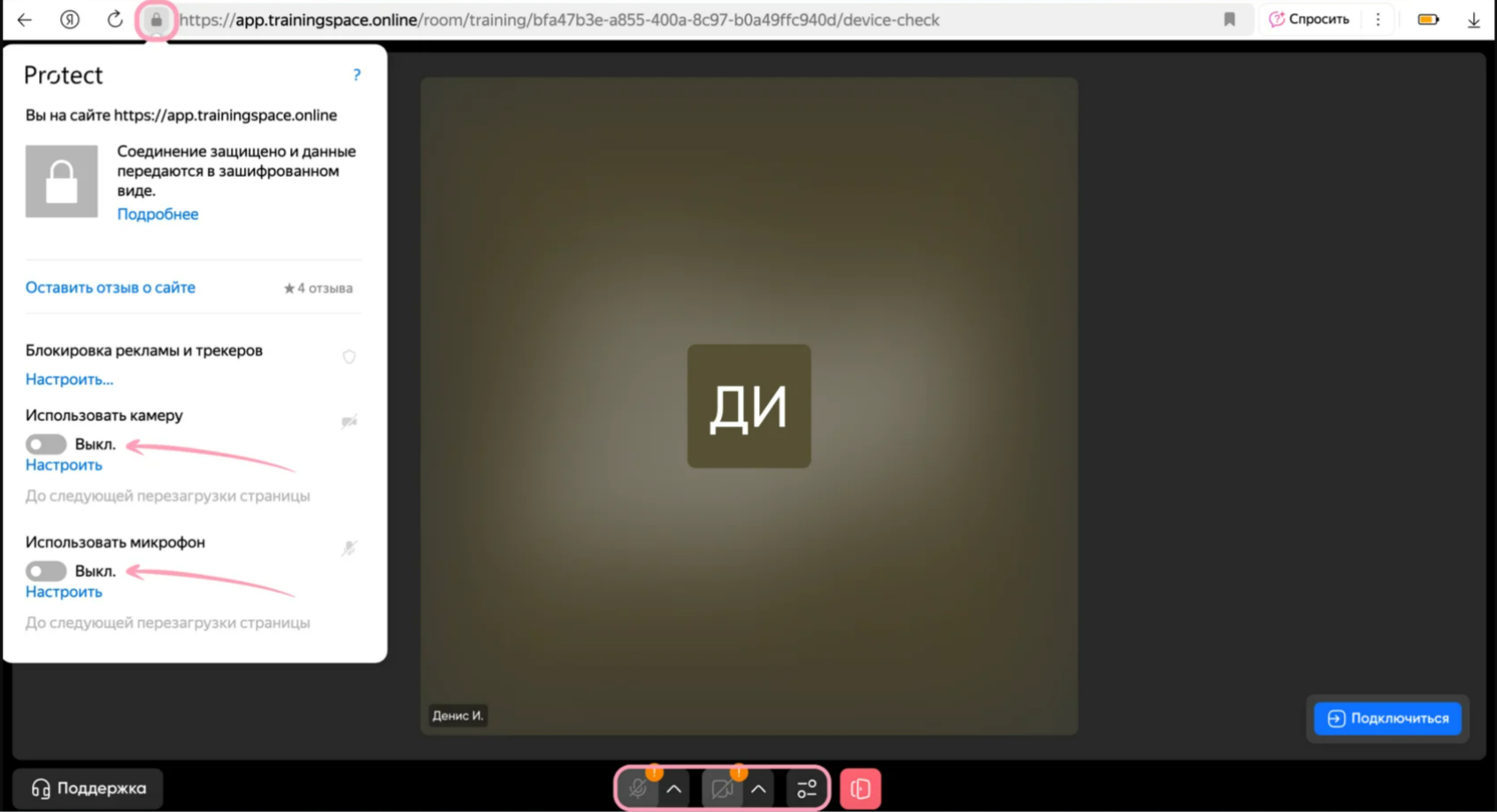Click the URL address field
The width and height of the screenshot is (1497, 812).
pos(619,19)
